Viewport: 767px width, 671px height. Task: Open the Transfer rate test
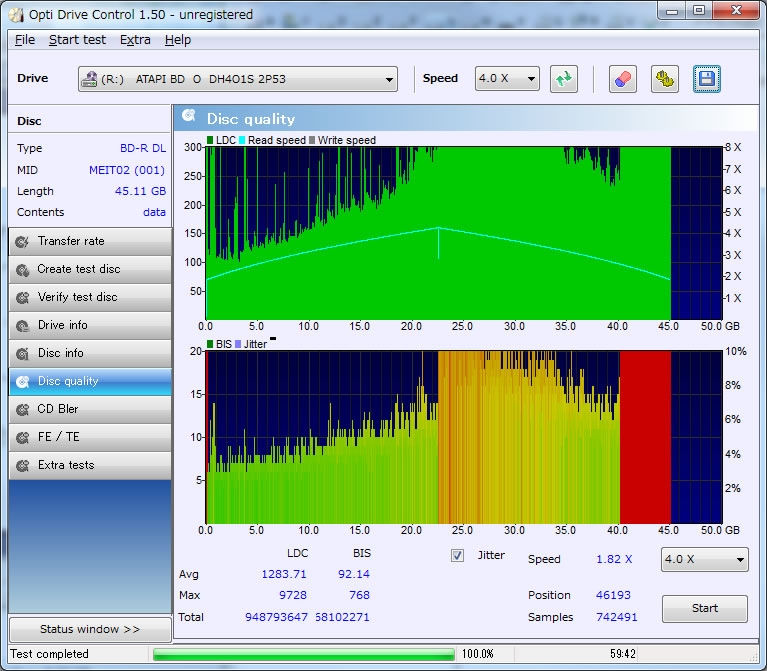(x=89, y=241)
